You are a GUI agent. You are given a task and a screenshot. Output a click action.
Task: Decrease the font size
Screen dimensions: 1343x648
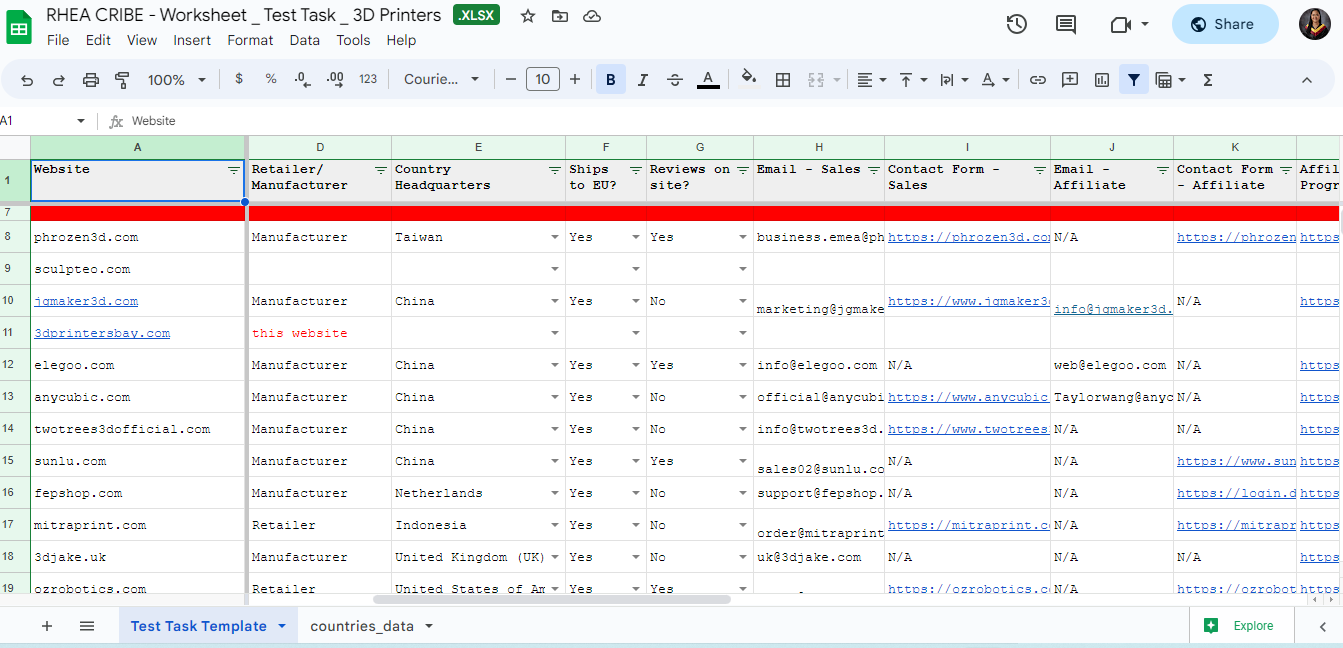(x=511, y=80)
